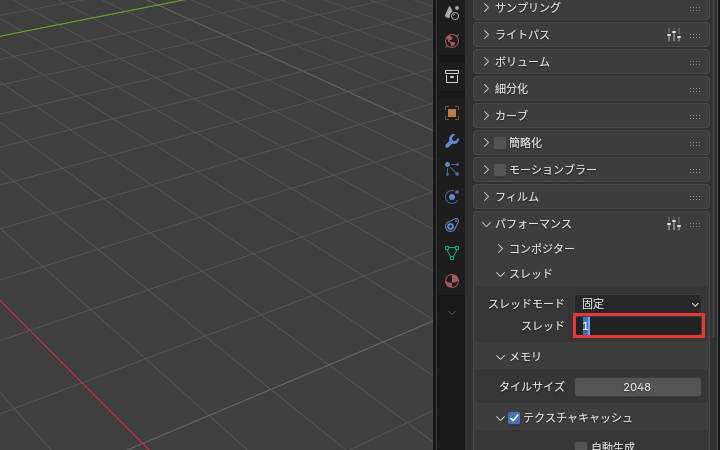The height and width of the screenshot is (450, 720).
Task: Open the Object Constraints tab icon
Action: [452, 225]
